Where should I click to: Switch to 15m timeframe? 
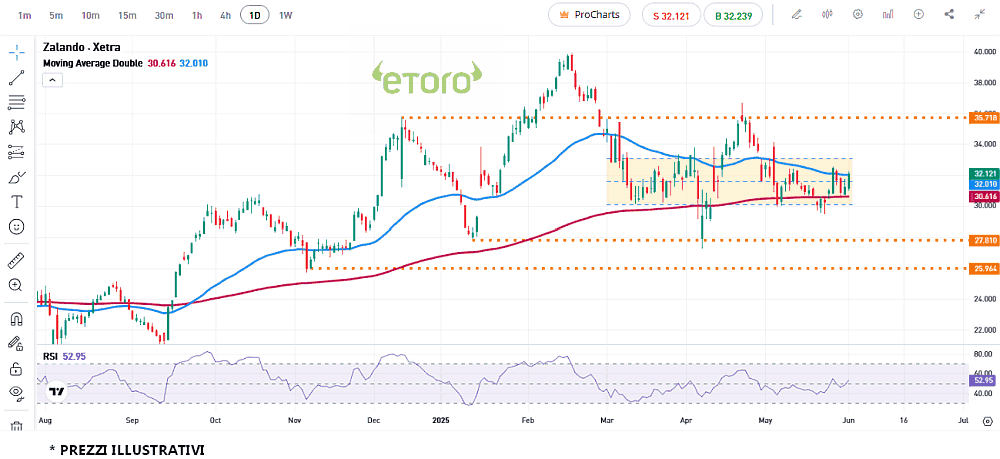tap(127, 15)
